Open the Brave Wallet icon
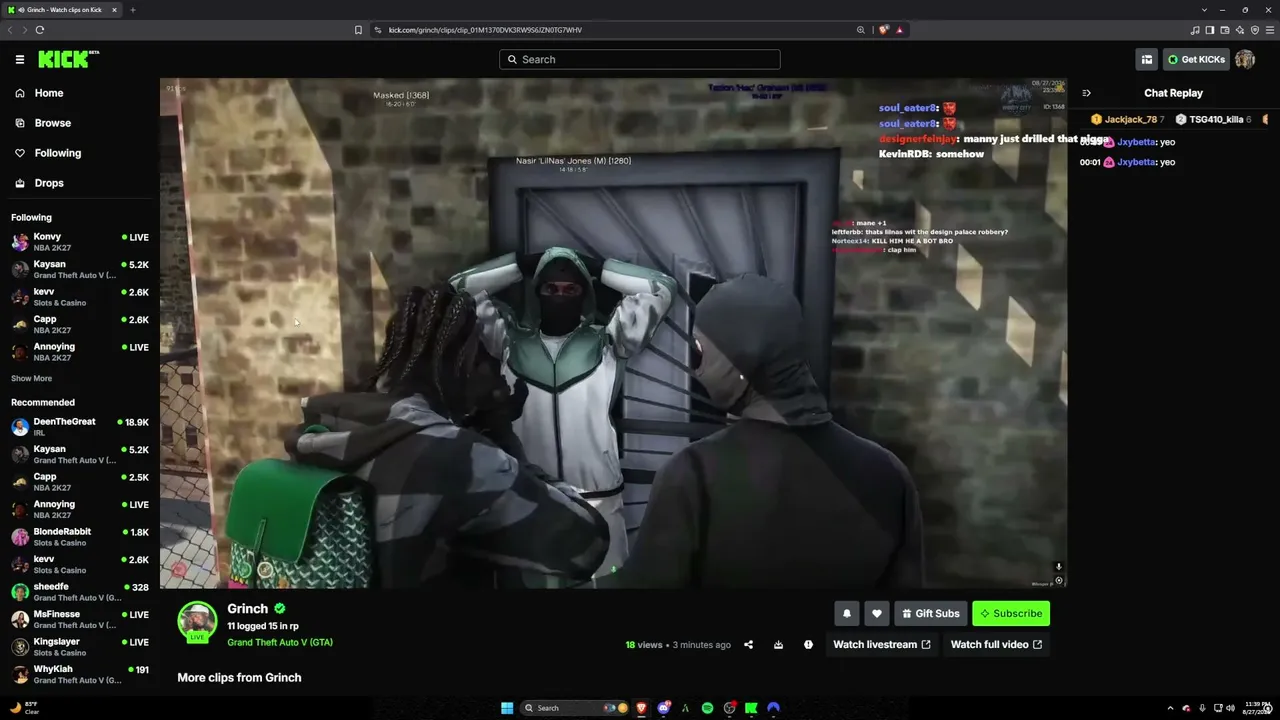Viewport: 1280px width, 720px height. tap(1225, 30)
